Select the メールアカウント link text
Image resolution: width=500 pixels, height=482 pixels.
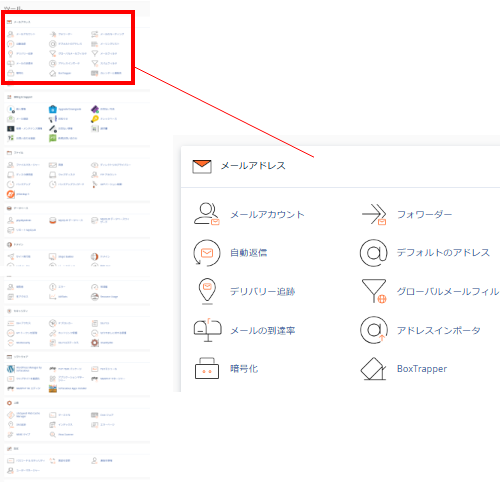(x=267, y=214)
